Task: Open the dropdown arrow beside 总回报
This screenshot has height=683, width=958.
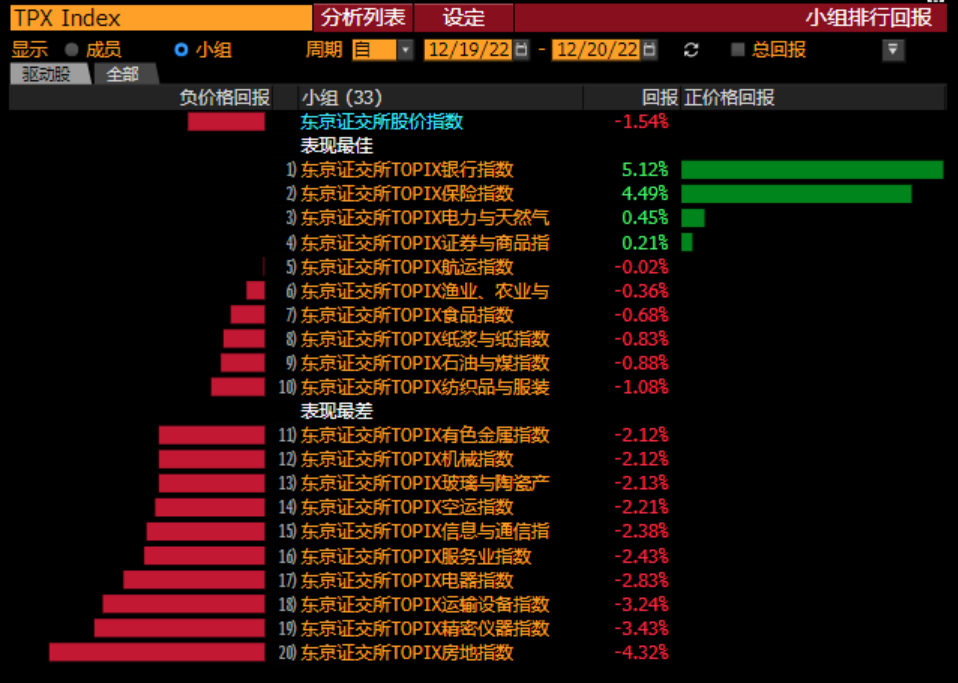Action: 893,50
